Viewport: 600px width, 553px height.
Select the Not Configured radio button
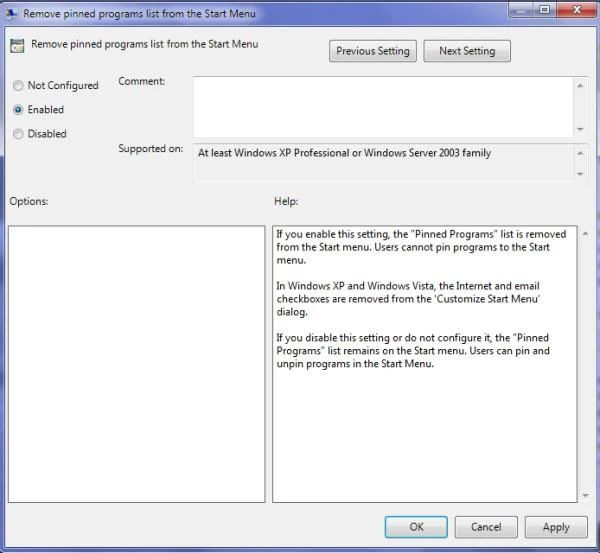pyautogui.click(x=18, y=85)
